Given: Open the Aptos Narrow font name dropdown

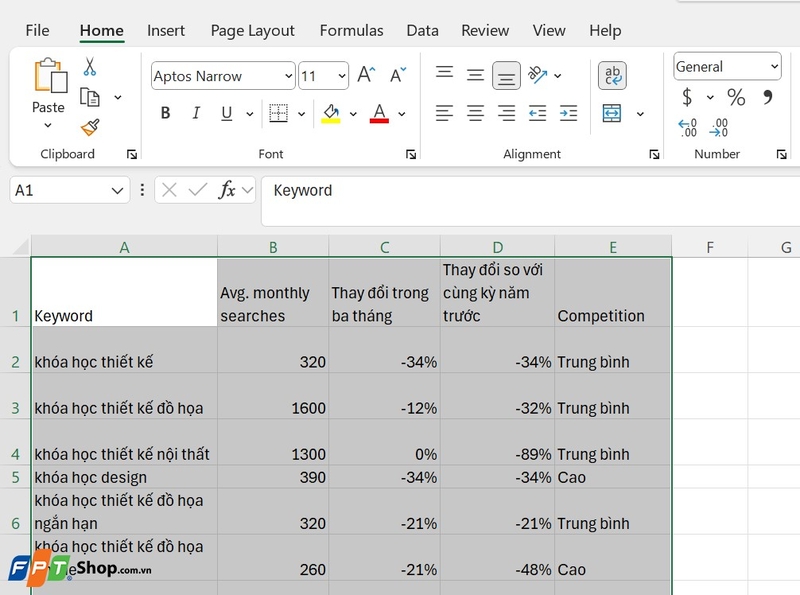Looking at the screenshot, I should tap(288, 76).
